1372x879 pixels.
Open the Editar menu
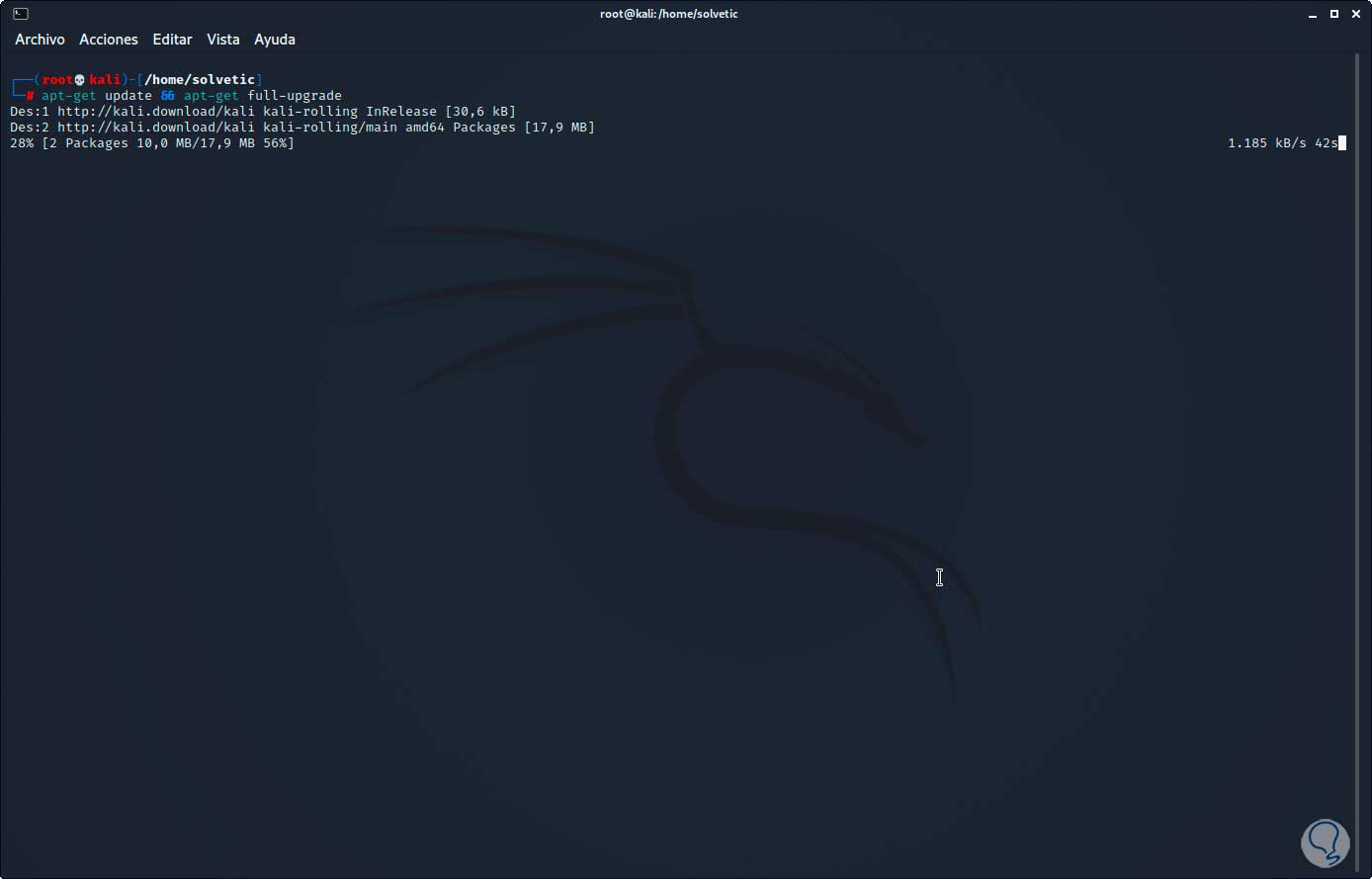pos(172,40)
